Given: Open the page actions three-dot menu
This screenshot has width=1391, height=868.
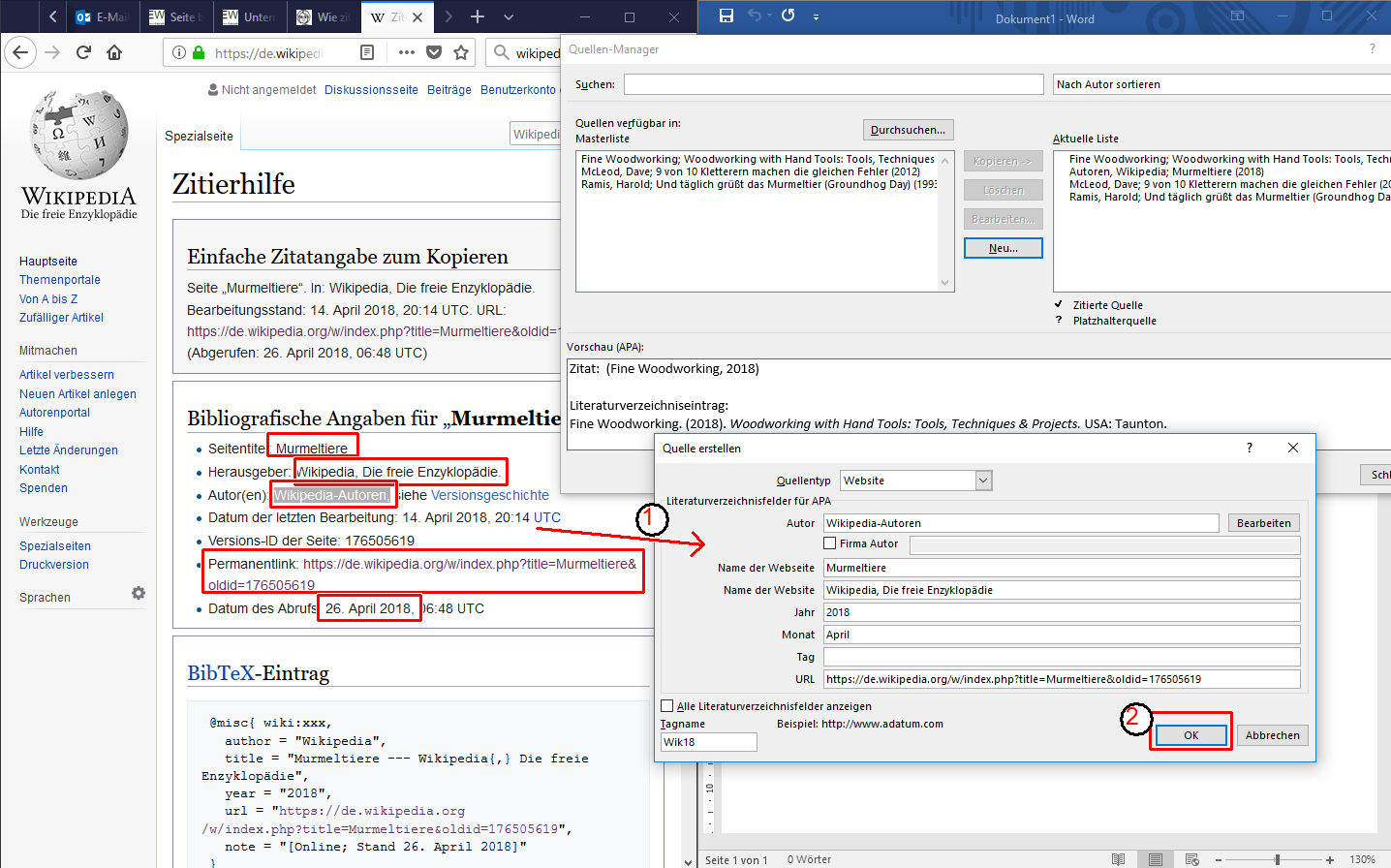Looking at the screenshot, I should tap(407, 52).
